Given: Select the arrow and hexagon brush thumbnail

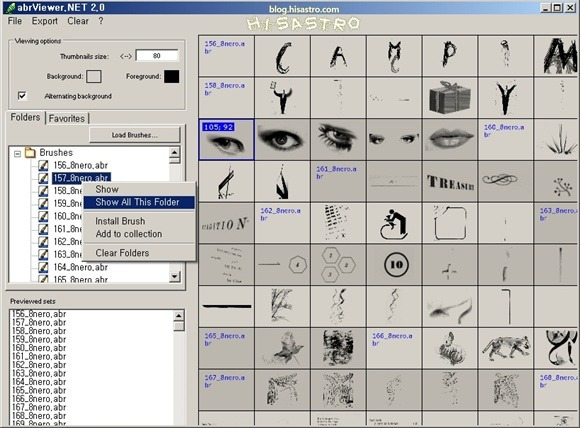Looking at the screenshot, I should tap(283, 265).
